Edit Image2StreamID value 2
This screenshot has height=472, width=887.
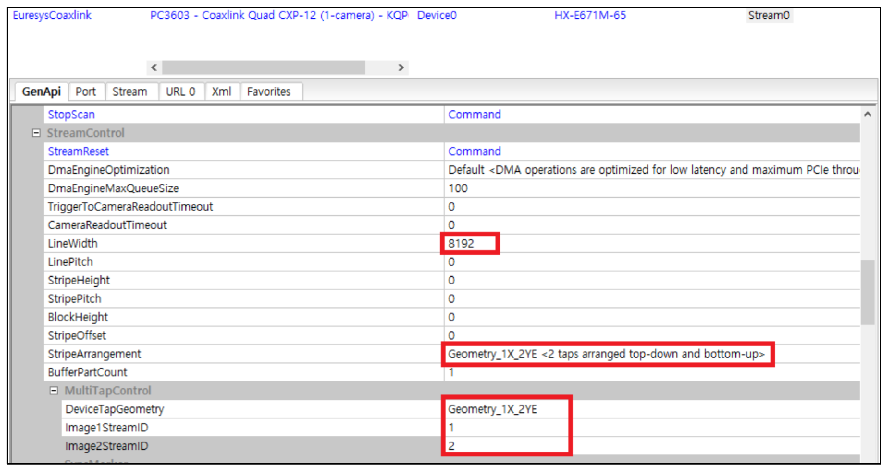point(652,446)
